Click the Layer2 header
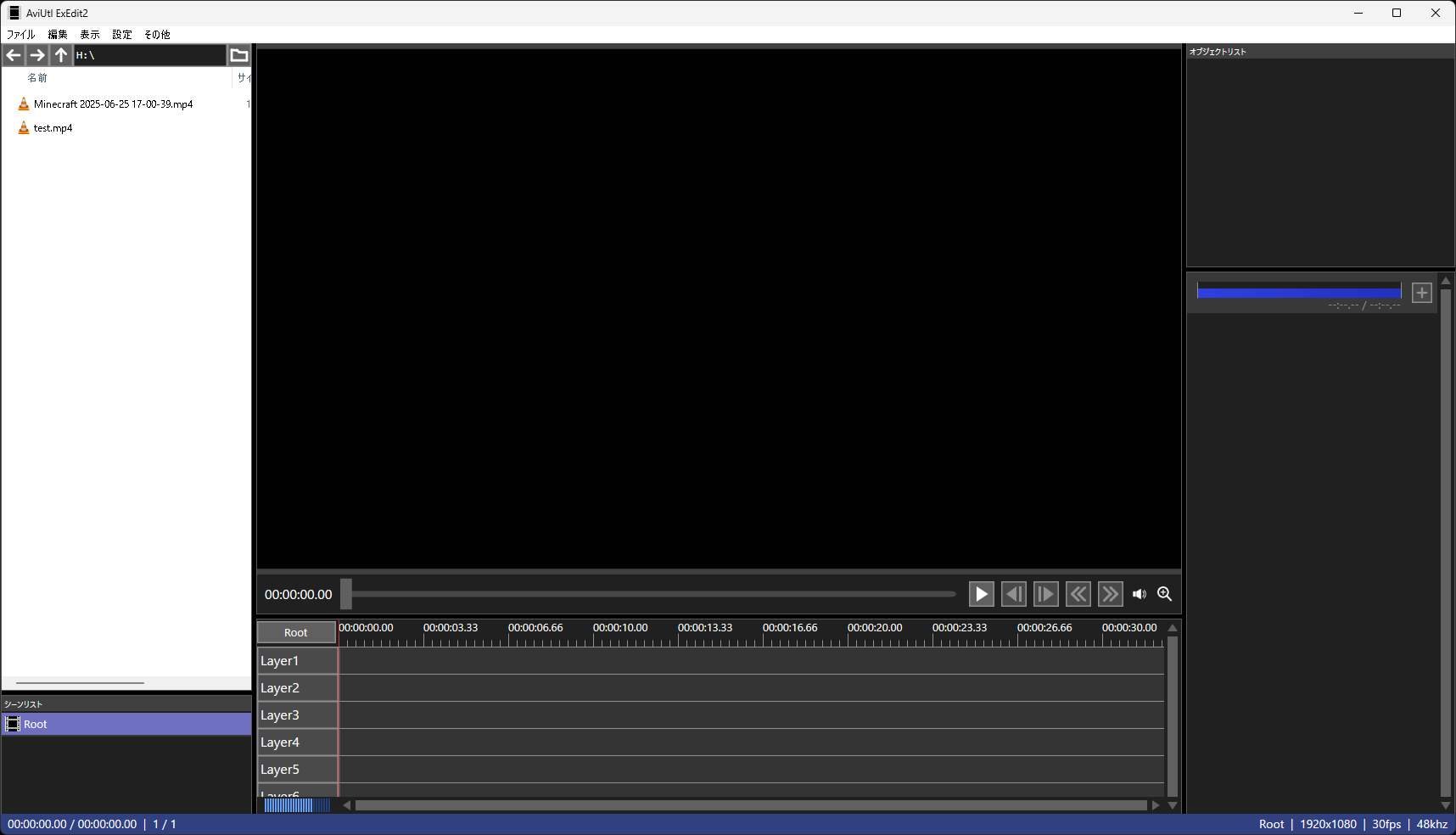The image size is (1456, 835). [x=298, y=688]
